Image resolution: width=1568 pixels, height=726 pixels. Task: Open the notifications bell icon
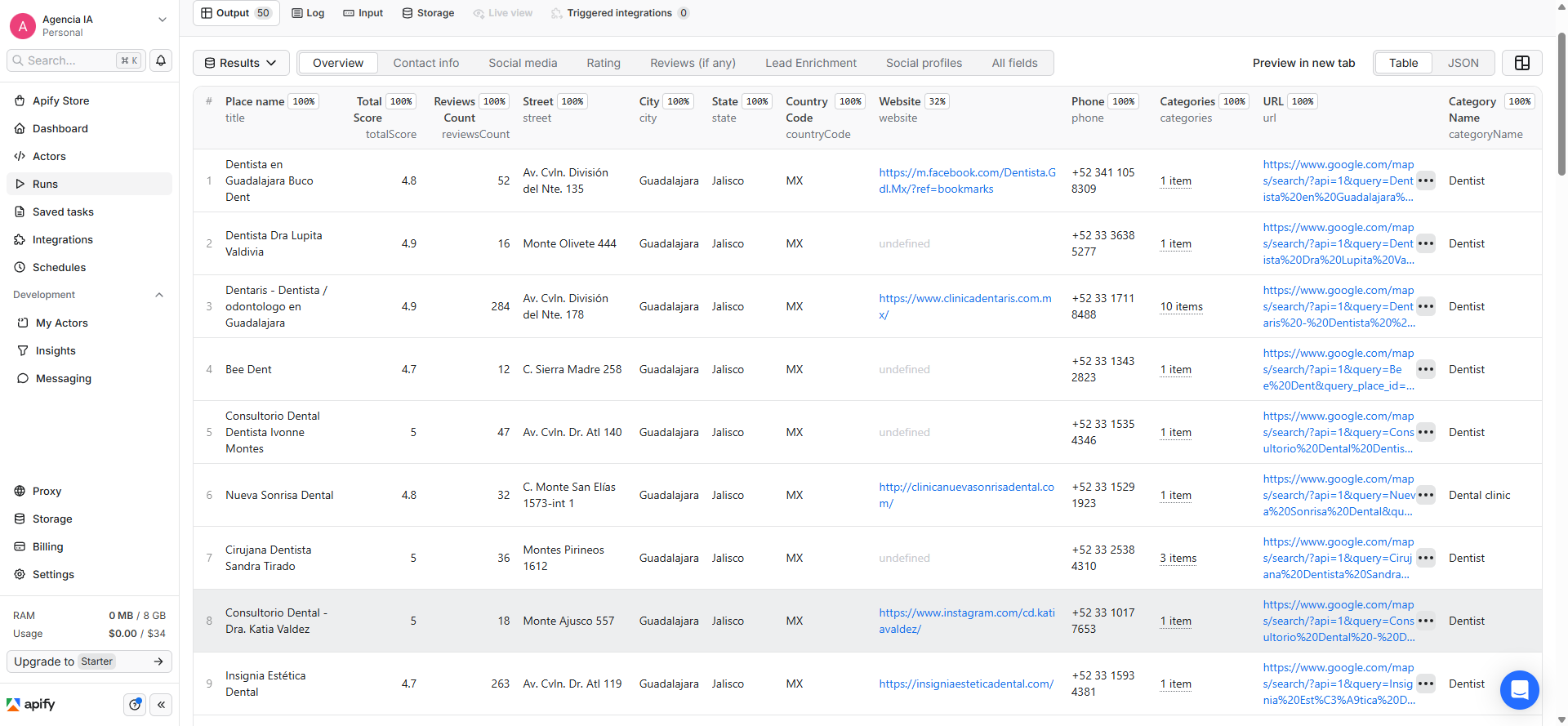(161, 60)
